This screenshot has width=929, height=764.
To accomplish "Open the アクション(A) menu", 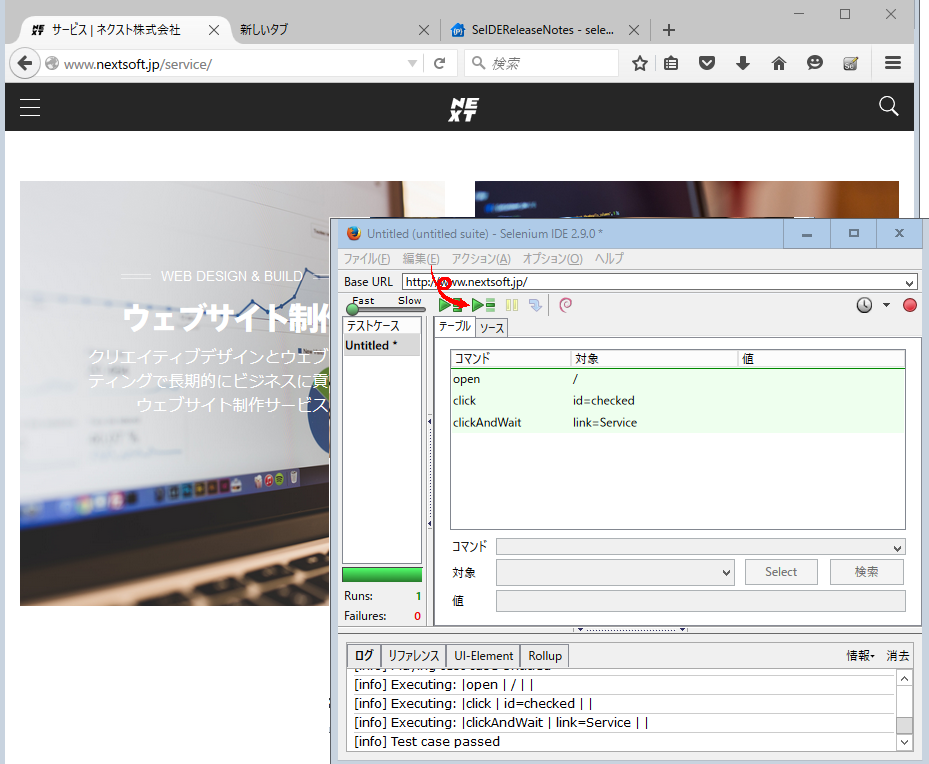I will coord(480,259).
